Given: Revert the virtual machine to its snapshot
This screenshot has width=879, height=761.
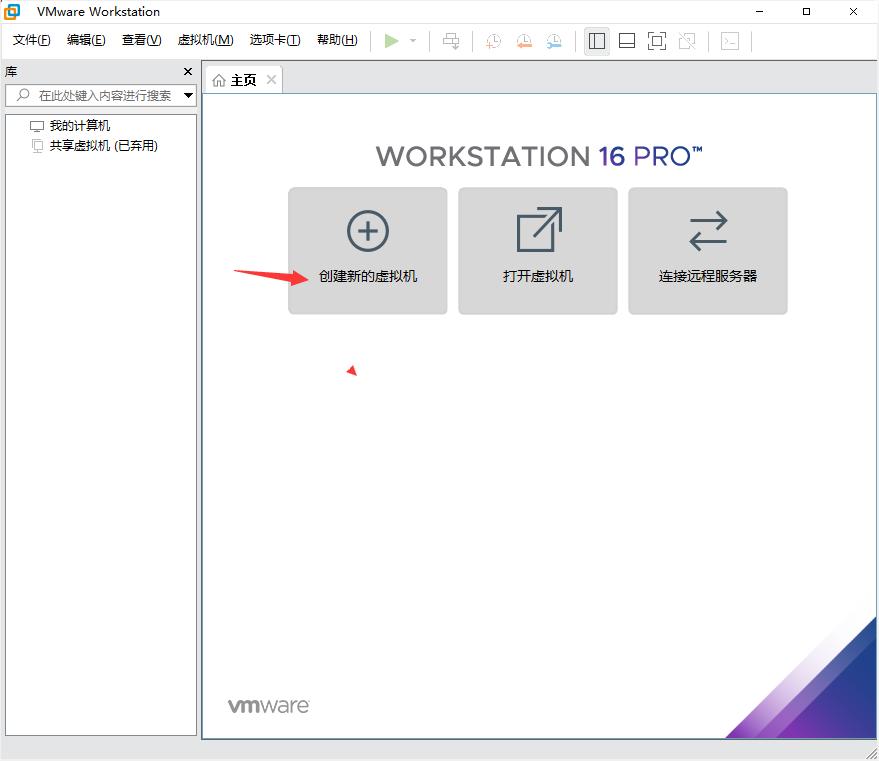Looking at the screenshot, I should pyautogui.click(x=523, y=41).
